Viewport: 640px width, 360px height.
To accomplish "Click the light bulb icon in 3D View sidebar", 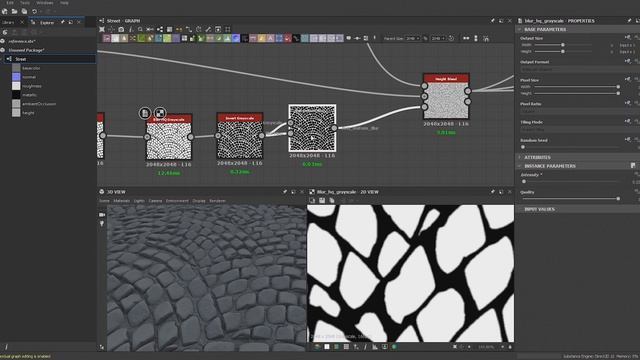I will [x=102, y=224].
